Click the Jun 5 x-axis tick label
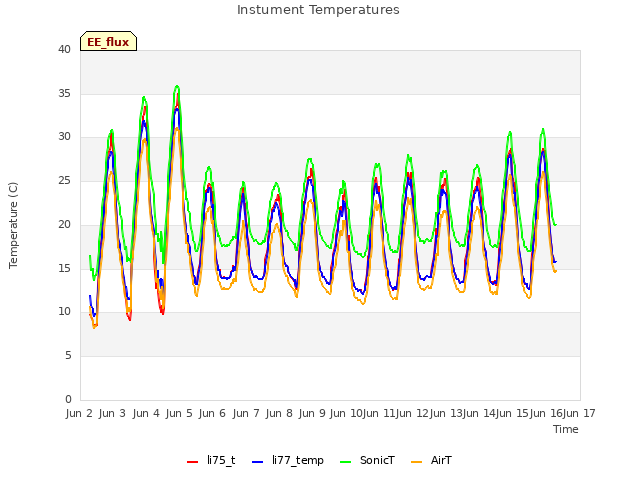Screen dimensions: 640x480 tap(179, 413)
